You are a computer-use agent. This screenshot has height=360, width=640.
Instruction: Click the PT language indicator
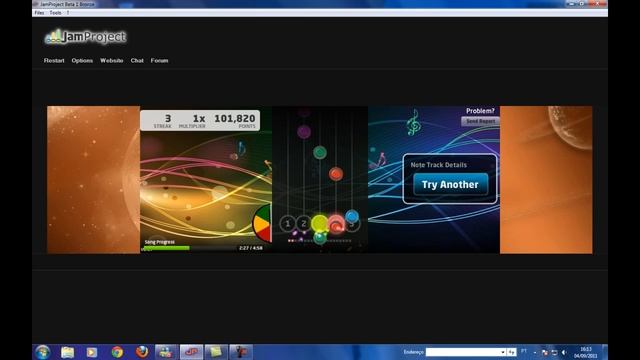[x=524, y=351]
